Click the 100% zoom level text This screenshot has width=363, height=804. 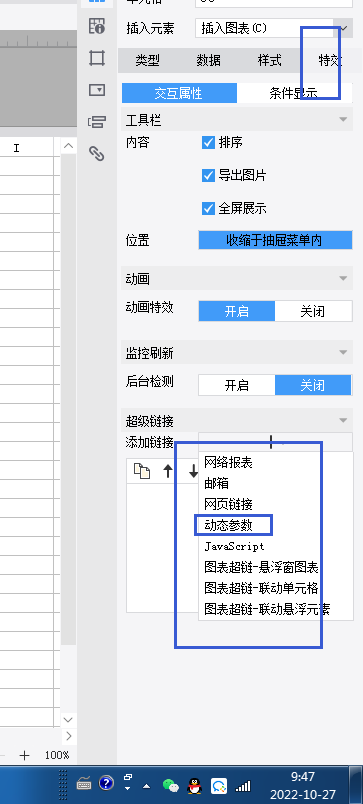57,755
